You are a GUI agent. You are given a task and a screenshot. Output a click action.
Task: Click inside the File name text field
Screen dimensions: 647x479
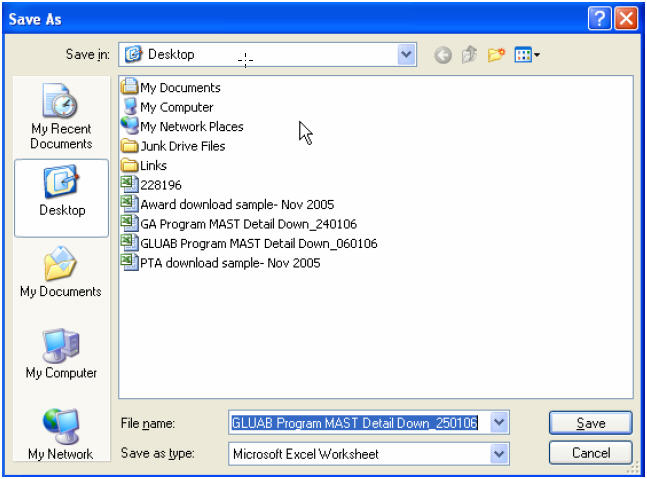point(355,423)
